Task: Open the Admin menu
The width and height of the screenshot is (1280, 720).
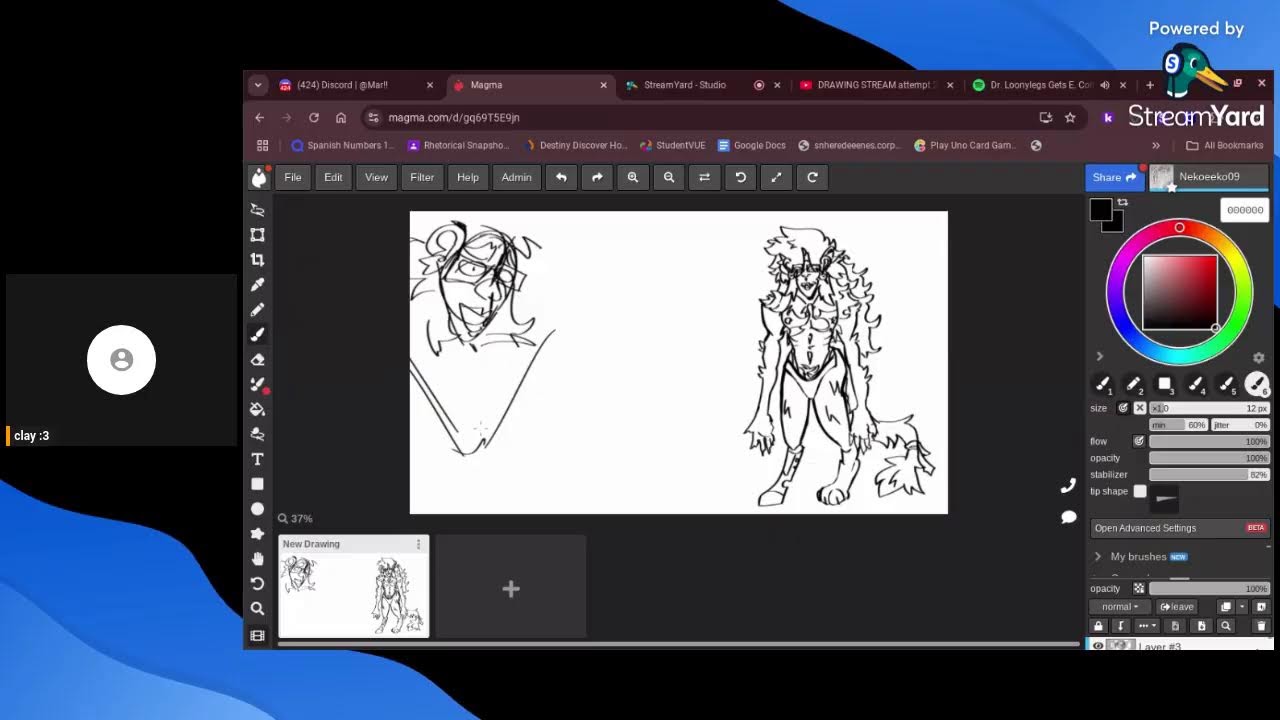Action: [516, 177]
